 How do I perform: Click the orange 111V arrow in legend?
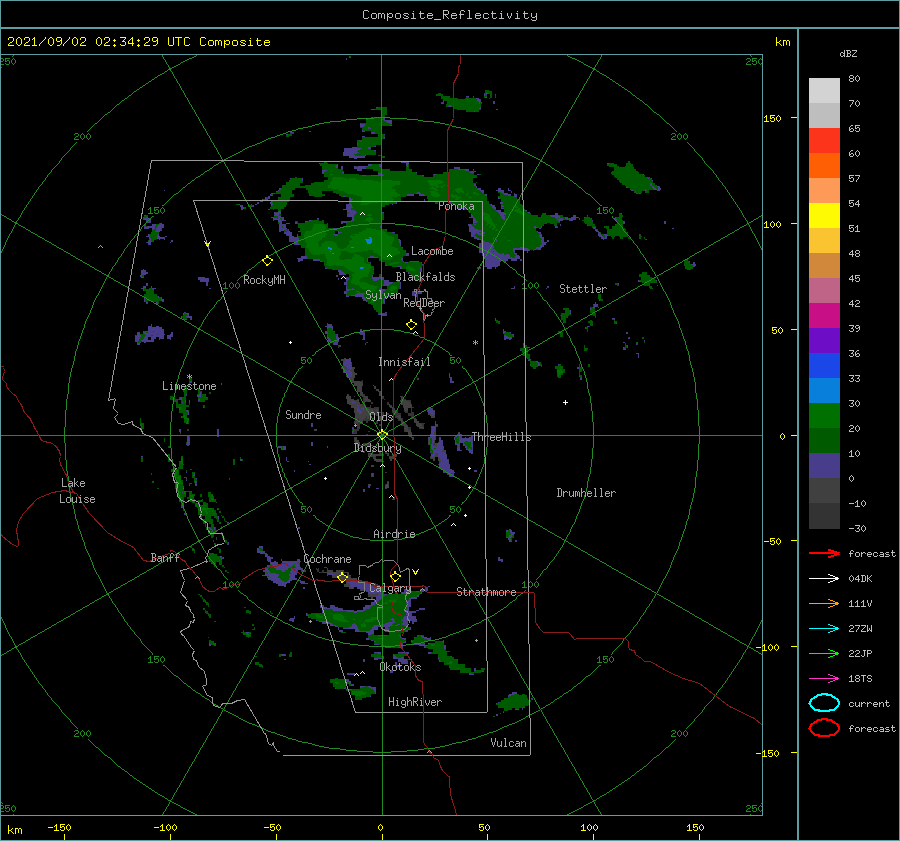pyautogui.click(x=824, y=603)
